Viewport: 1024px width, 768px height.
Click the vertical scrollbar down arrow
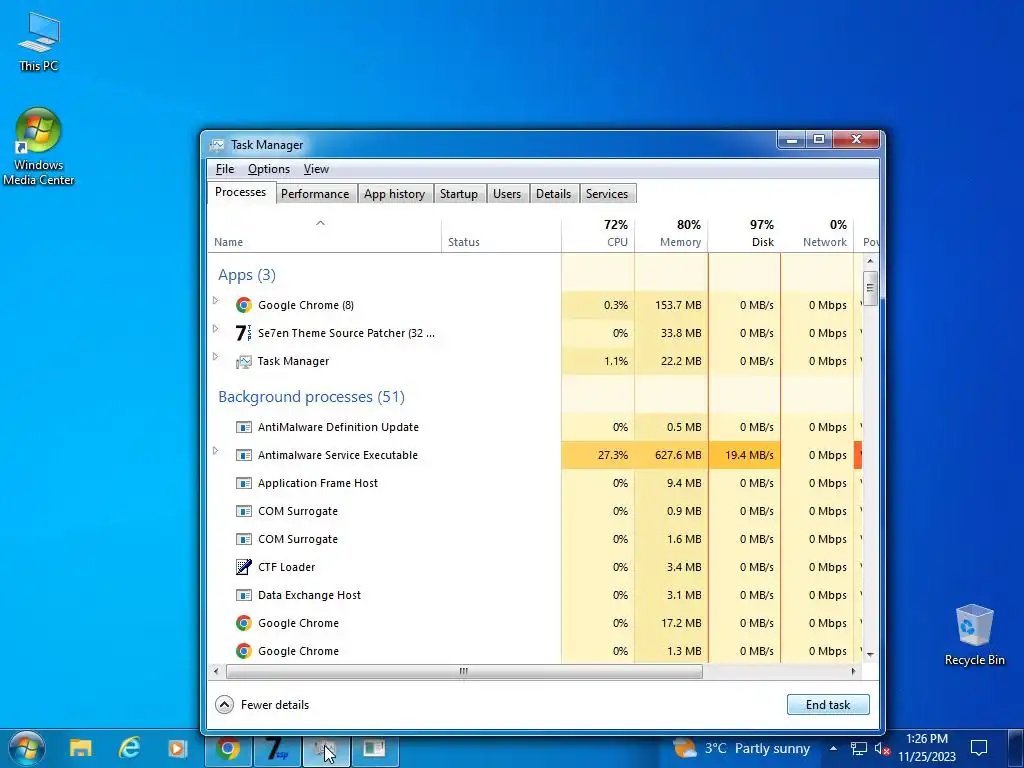pos(870,654)
